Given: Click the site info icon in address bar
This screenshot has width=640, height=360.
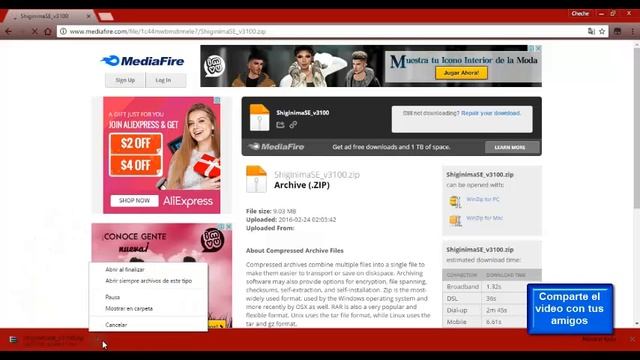Looking at the screenshot, I should [63, 31].
